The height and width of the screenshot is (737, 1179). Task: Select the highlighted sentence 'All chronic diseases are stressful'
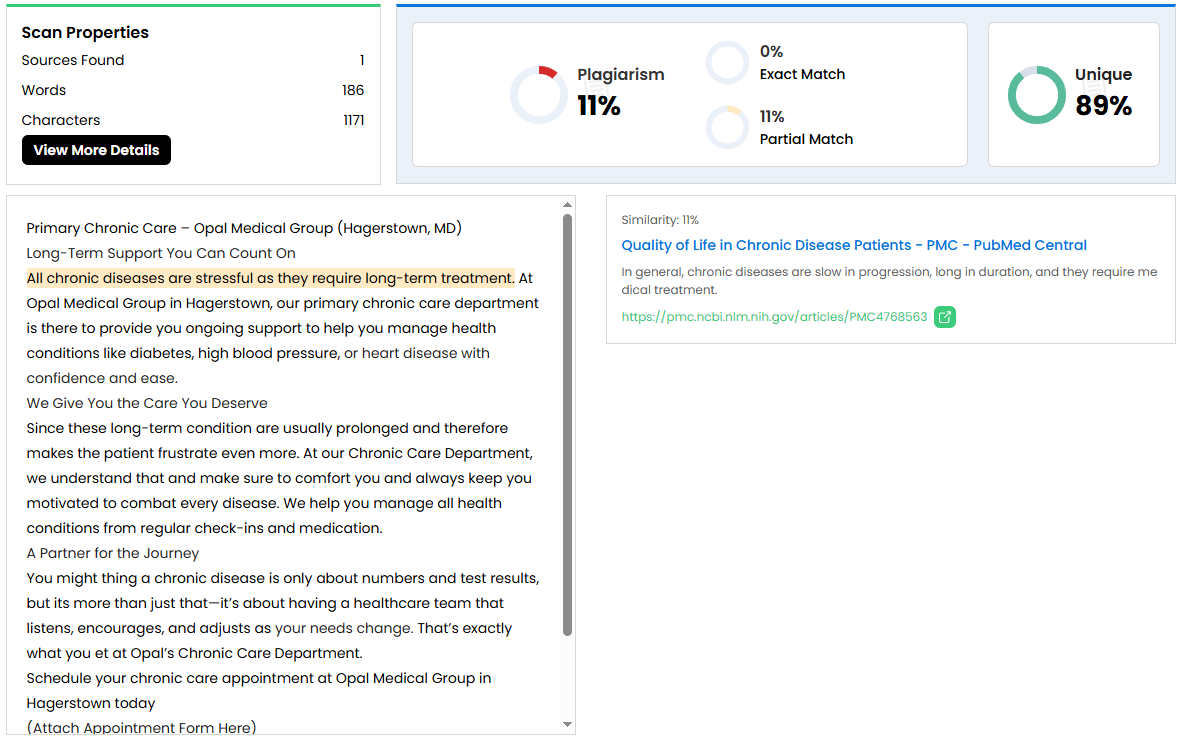[x=271, y=278]
